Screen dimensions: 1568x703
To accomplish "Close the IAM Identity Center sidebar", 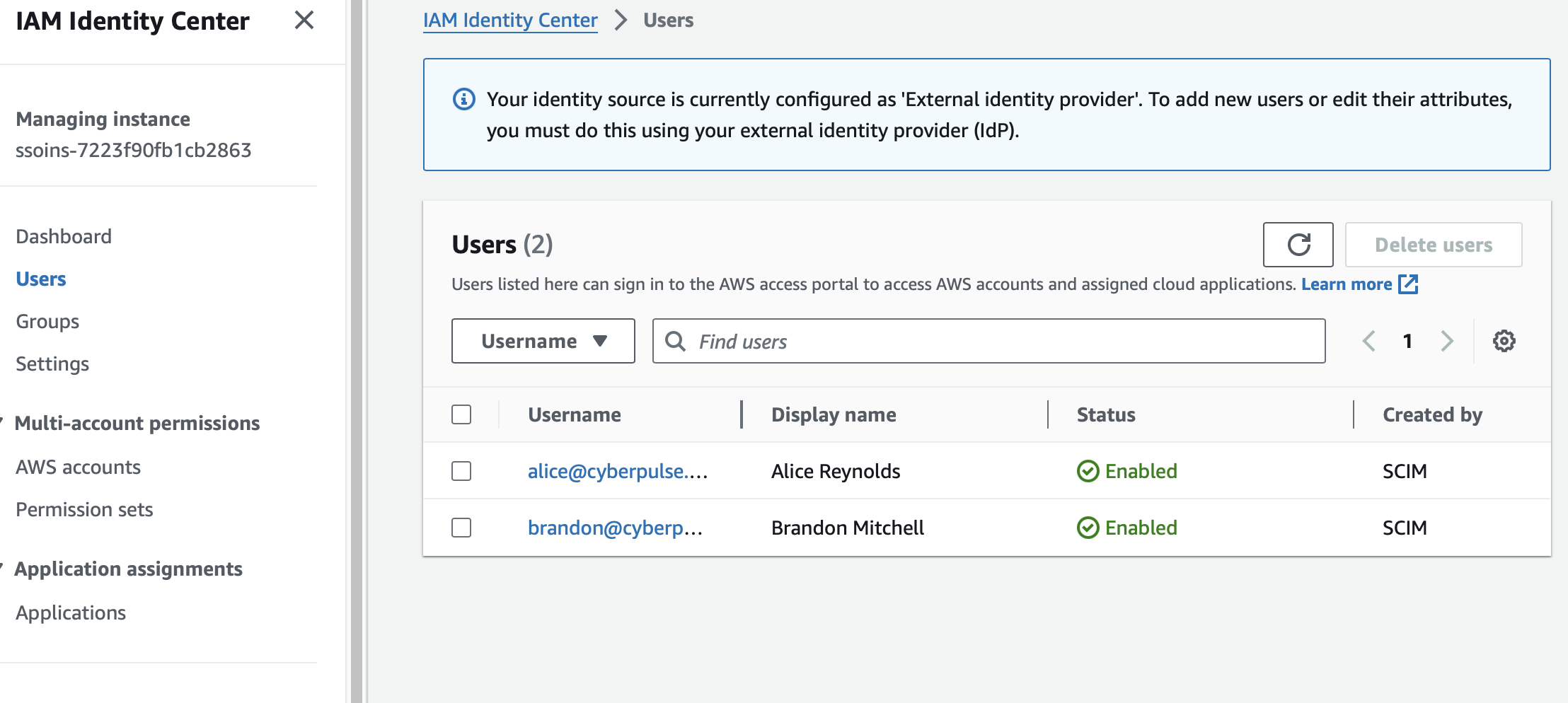I will [x=304, y=21].
